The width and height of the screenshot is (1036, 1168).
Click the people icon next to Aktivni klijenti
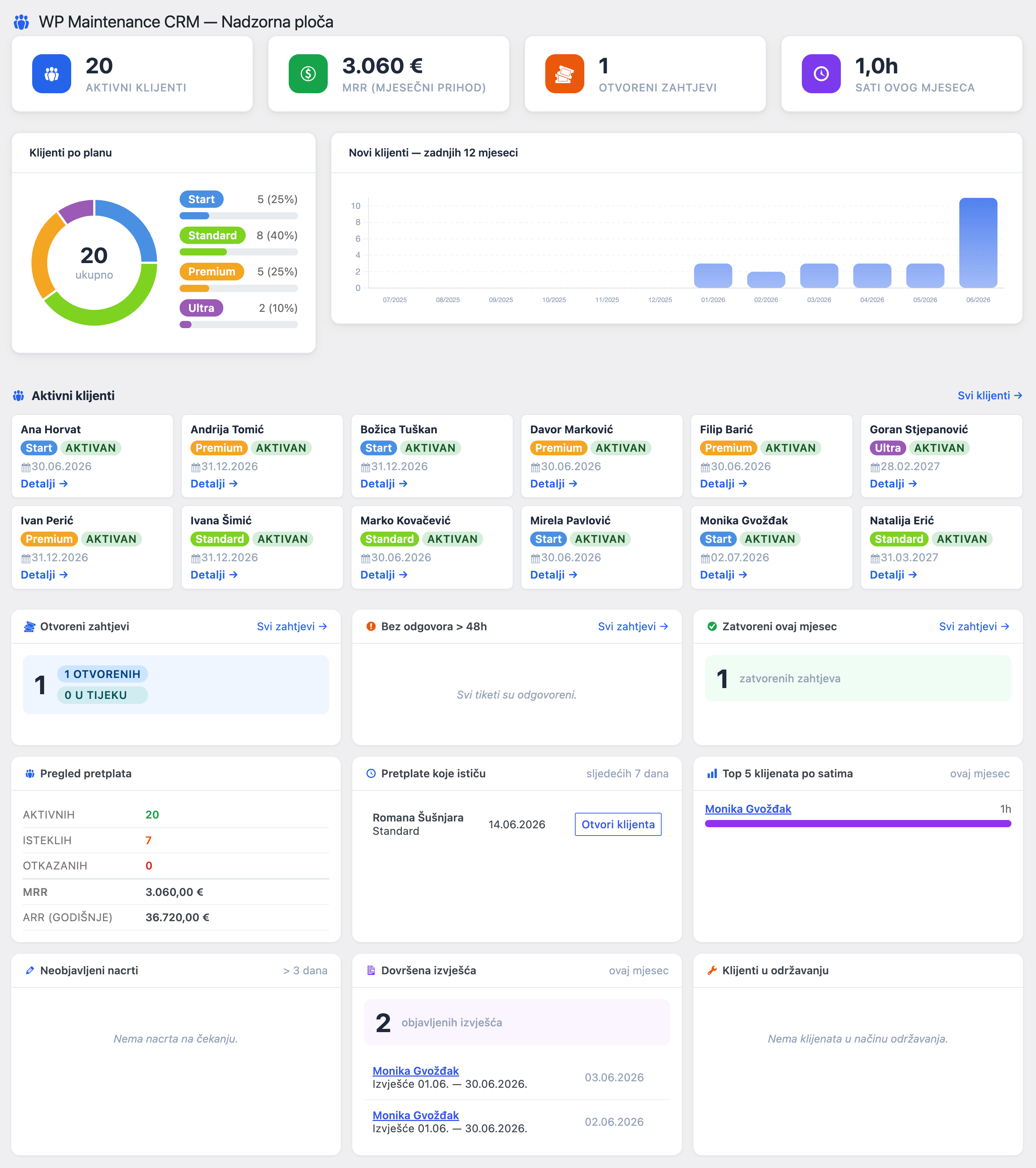[x=19, y=395]
